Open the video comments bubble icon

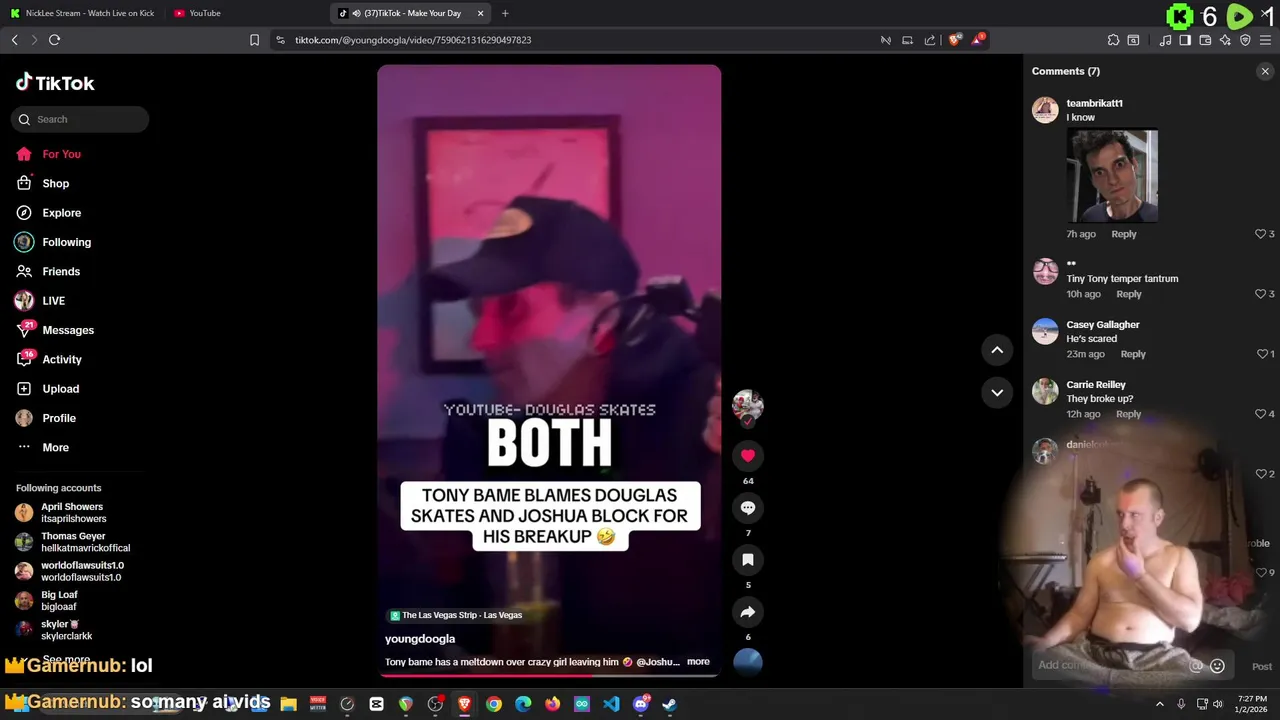(748, 508)
